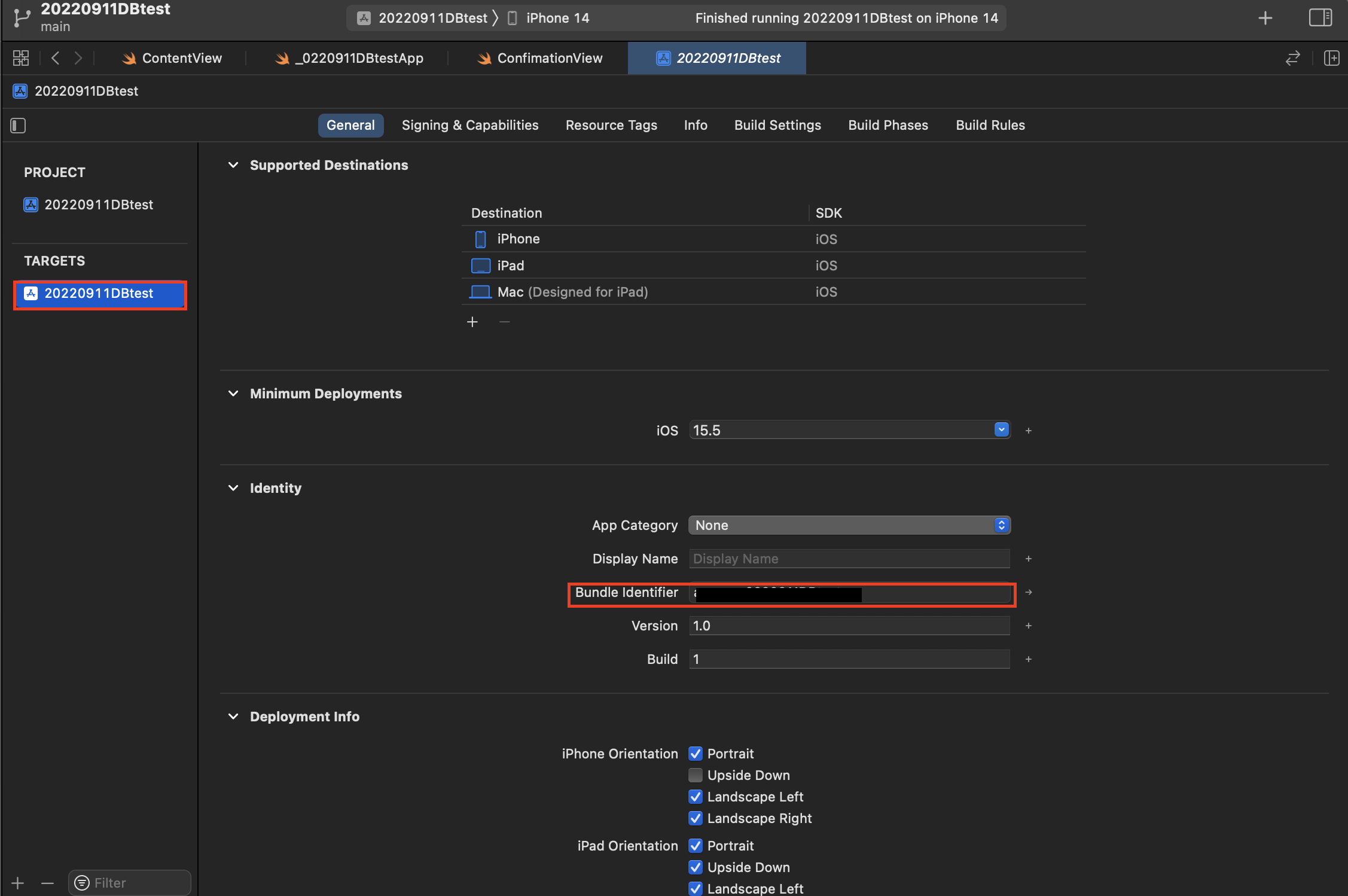The width and height of the screenshot is (1348, 896).
Task: Go back with the left arrow
Action: tap(56, 58)
